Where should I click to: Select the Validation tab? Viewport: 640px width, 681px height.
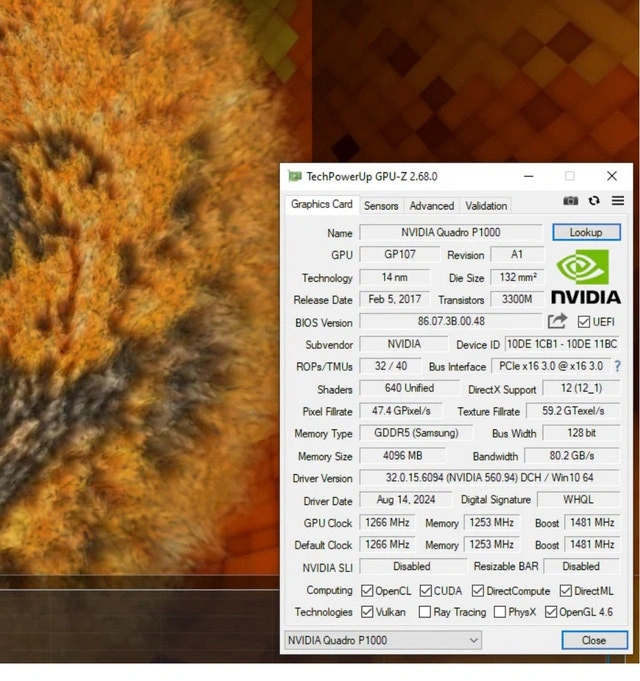(486, 206)
